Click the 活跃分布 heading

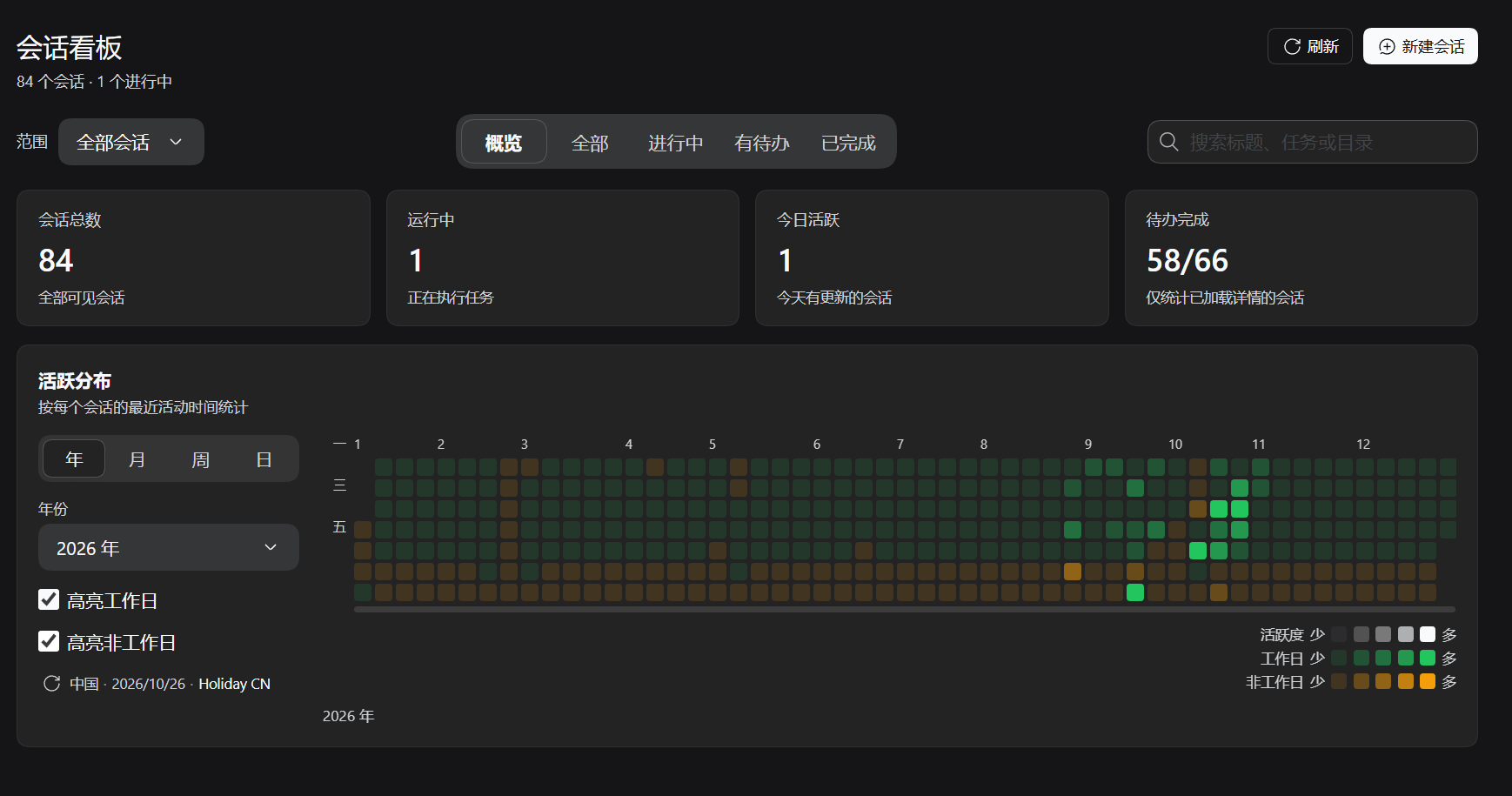point(75,380)
